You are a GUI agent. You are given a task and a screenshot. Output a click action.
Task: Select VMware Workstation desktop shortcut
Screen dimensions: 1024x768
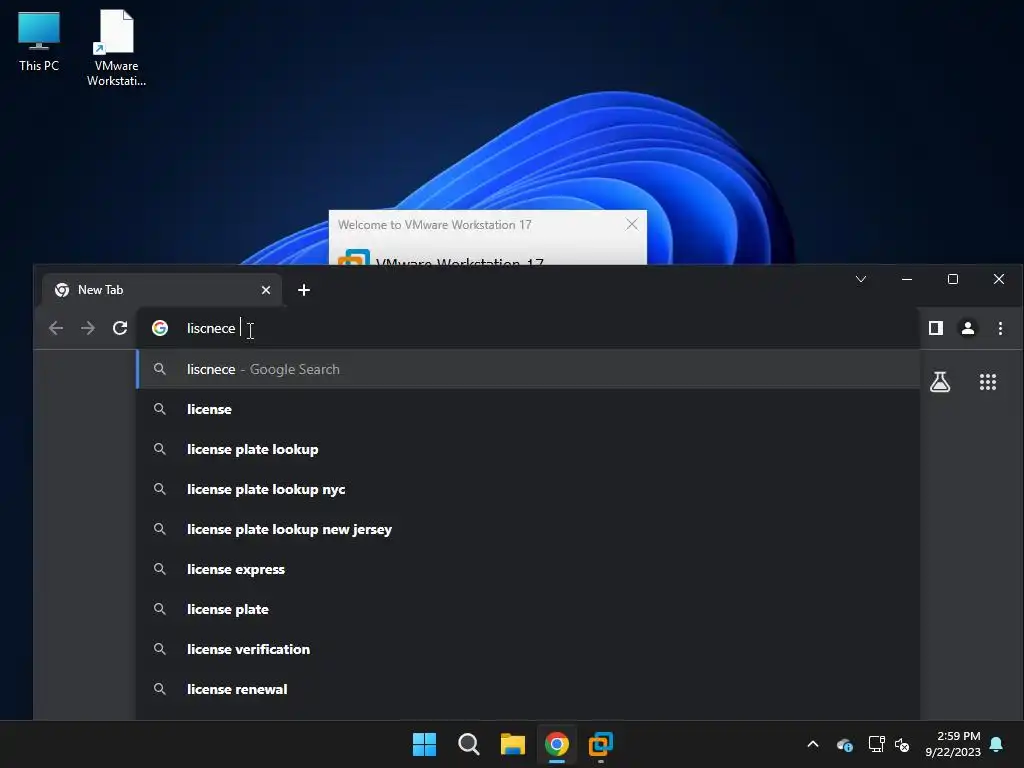(x=116, y=48)
